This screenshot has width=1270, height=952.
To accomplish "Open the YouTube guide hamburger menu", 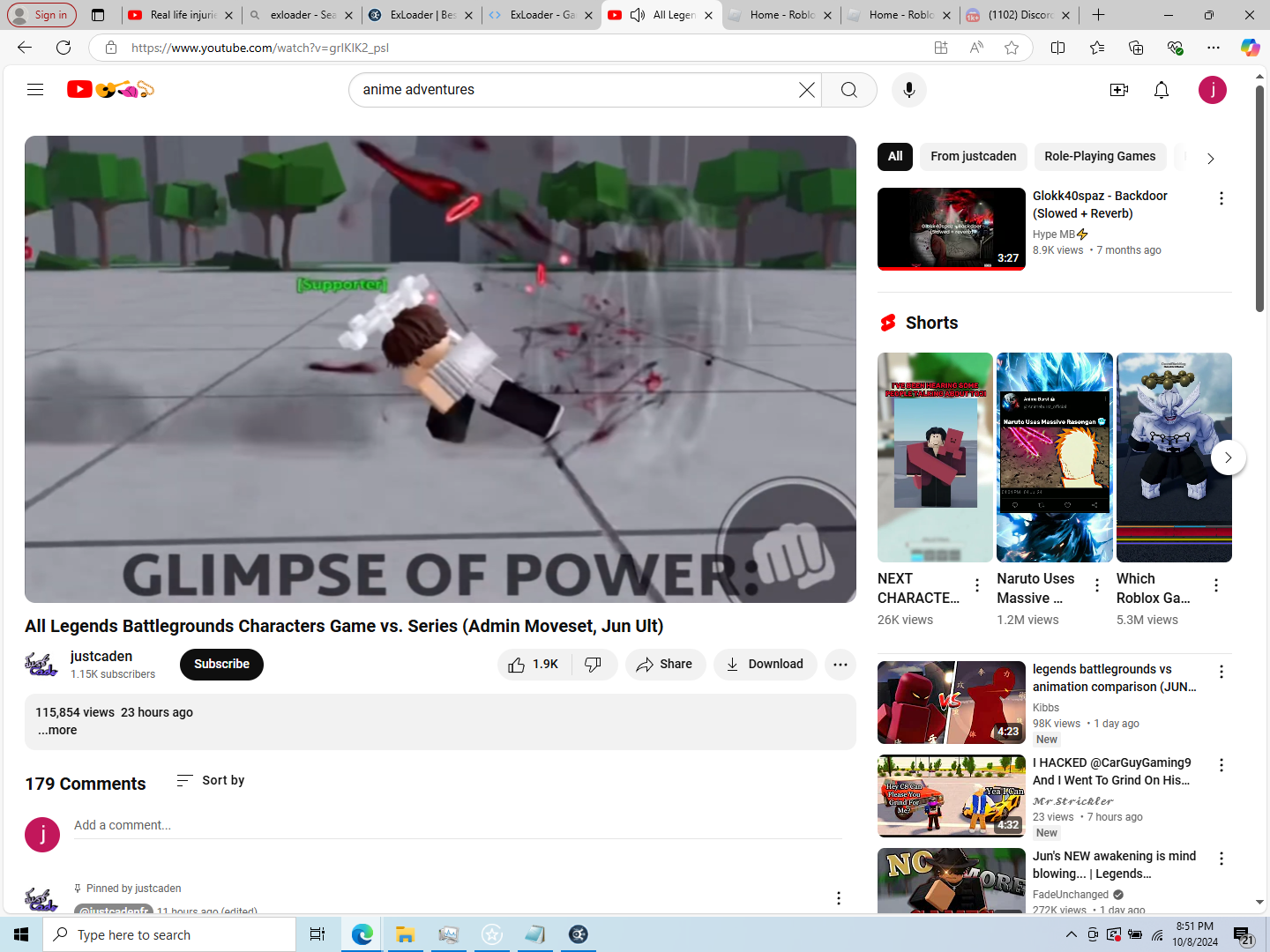I will point(35,89).
